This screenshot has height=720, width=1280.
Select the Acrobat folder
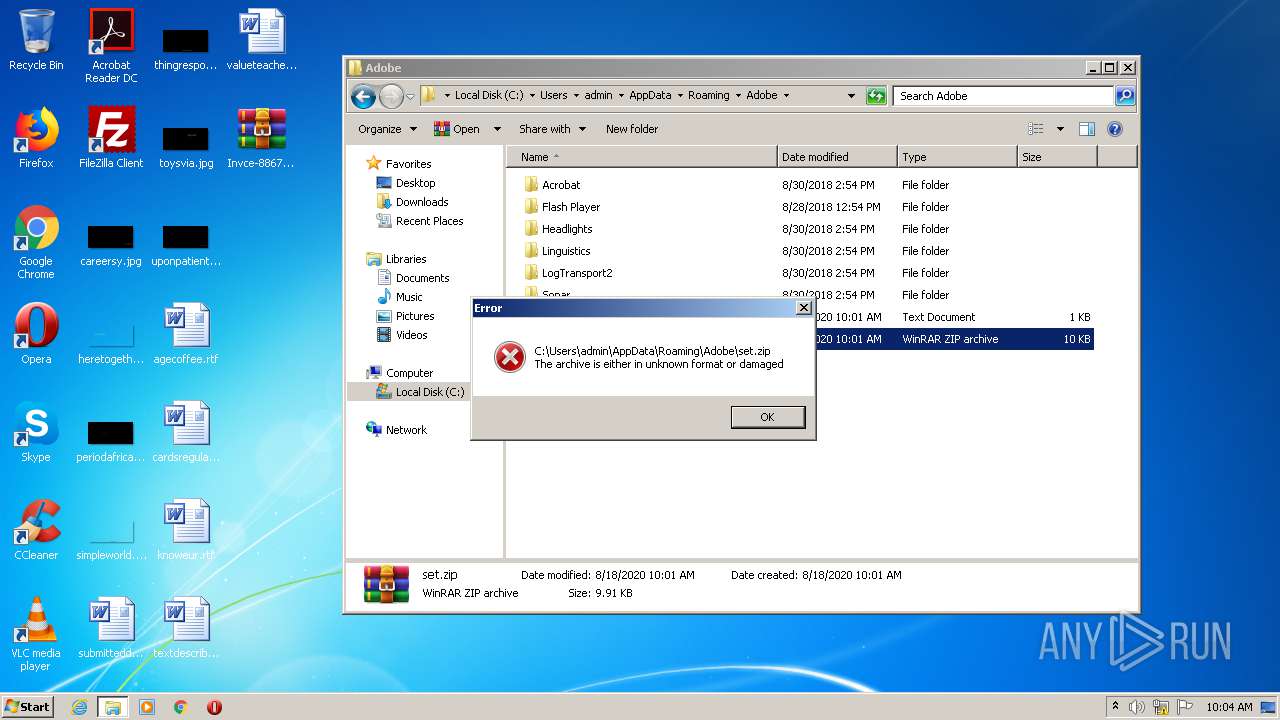point(560,185)
